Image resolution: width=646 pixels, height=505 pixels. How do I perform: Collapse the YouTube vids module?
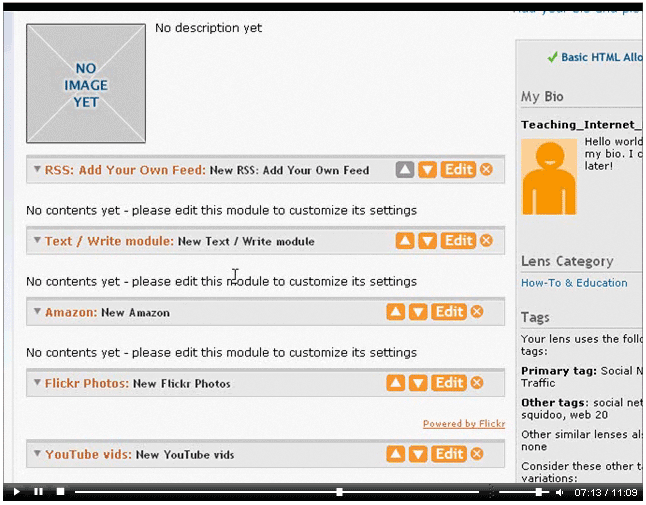coord(37,453)
